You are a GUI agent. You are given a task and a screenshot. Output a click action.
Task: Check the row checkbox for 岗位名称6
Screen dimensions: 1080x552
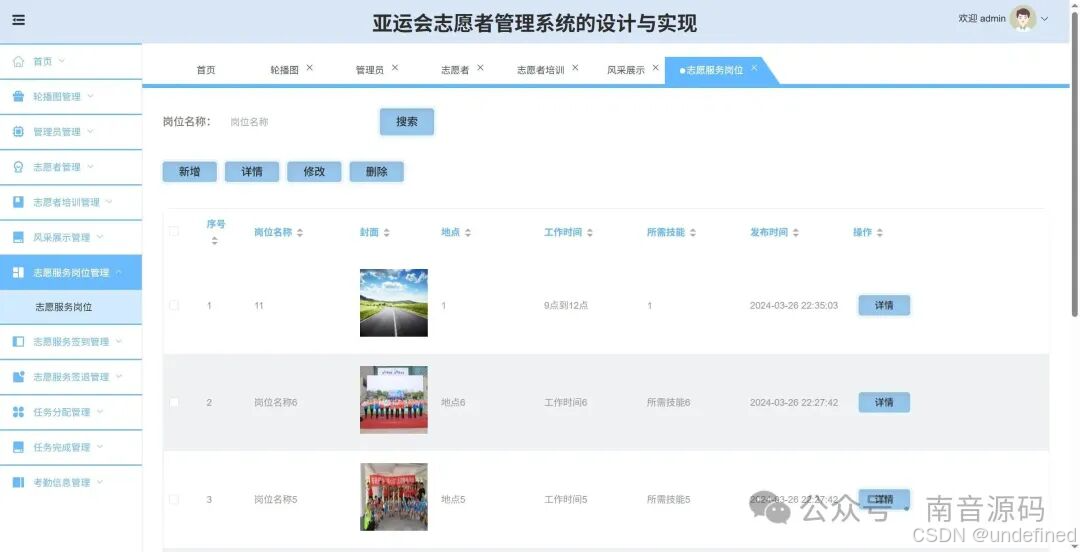point(174,402)
